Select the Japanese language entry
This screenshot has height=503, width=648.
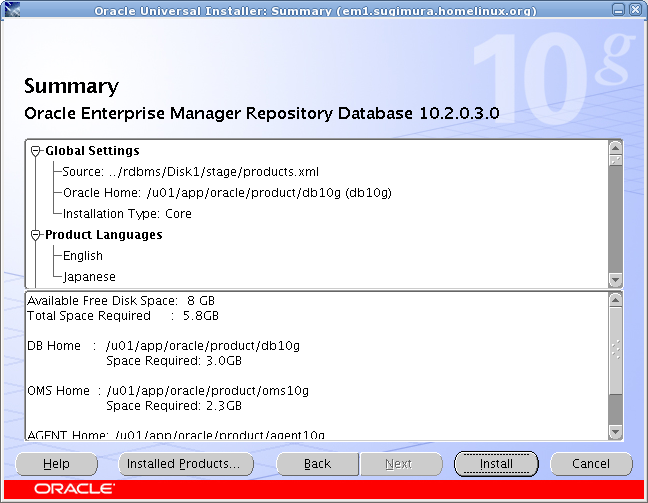[89, 277]
